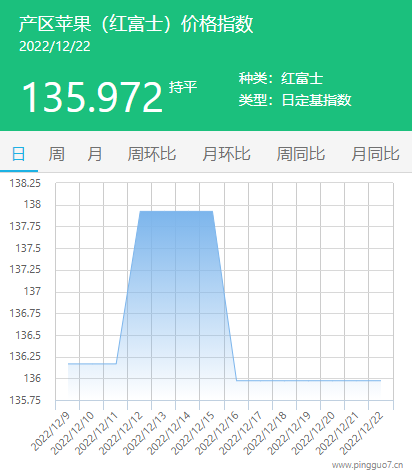Click the 种类：红富士 label
The height and width of the screenshot is (475, 412).
click(x=281, y=79)
